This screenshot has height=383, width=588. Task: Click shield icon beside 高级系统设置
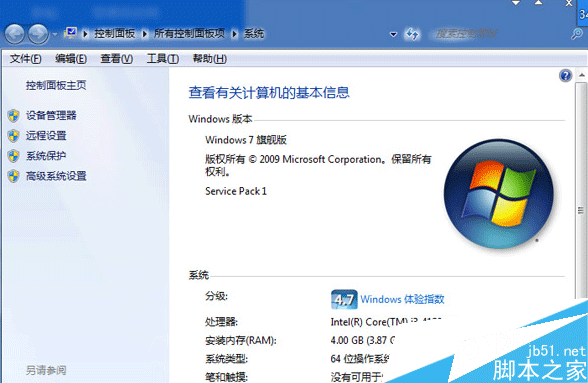click(14, 176)
